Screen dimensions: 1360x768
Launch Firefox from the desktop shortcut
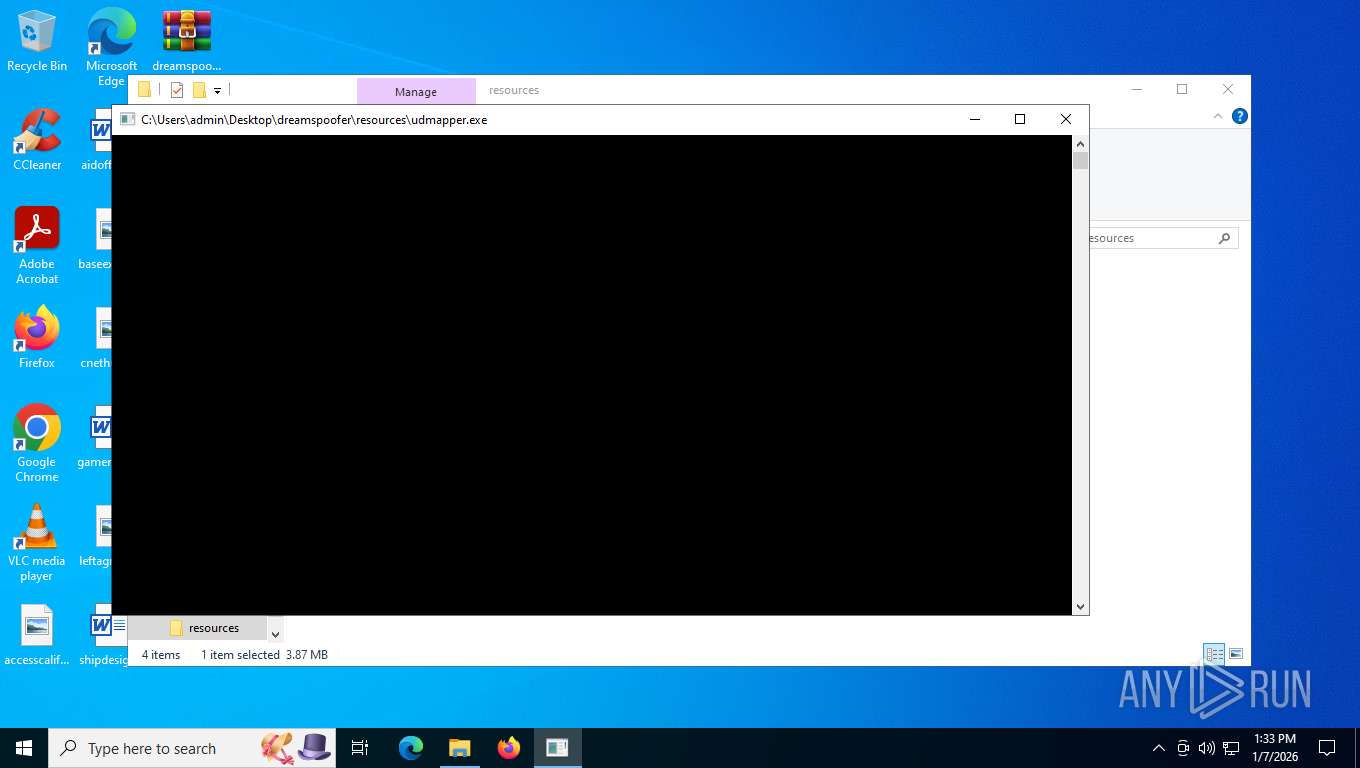click(37, 337)
